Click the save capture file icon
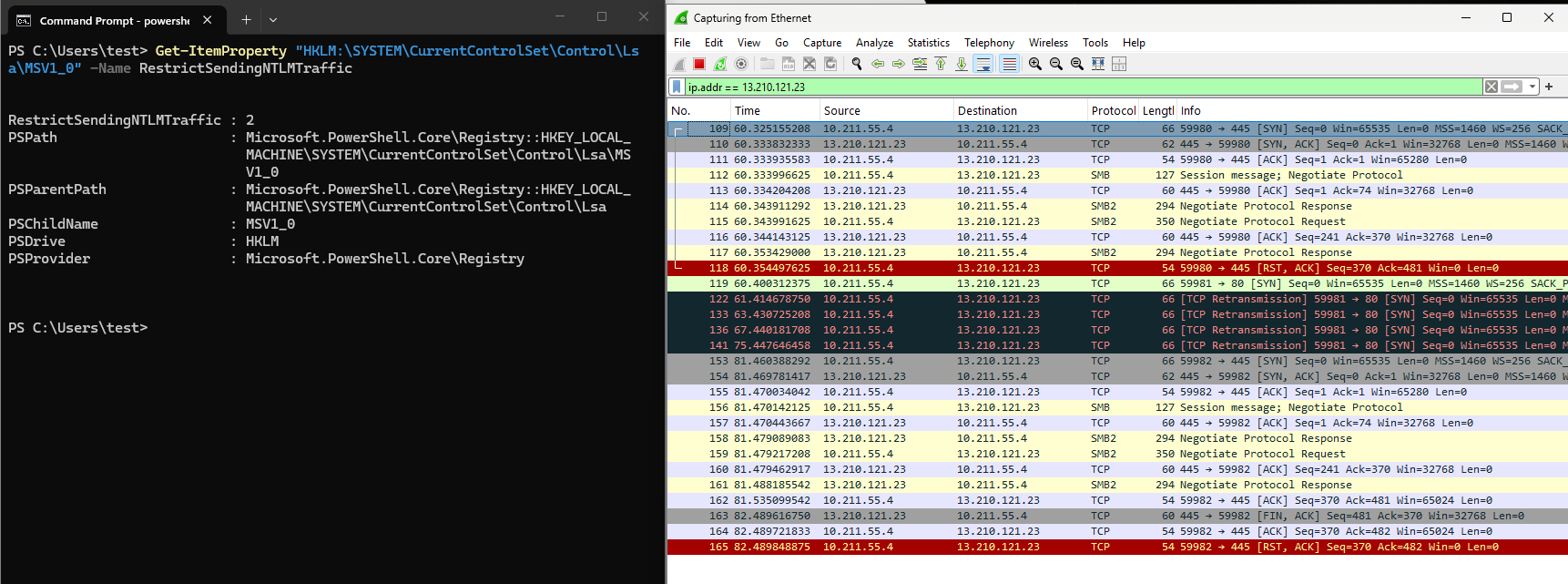Screen dimensions: 1568x584 coord(789,64)
